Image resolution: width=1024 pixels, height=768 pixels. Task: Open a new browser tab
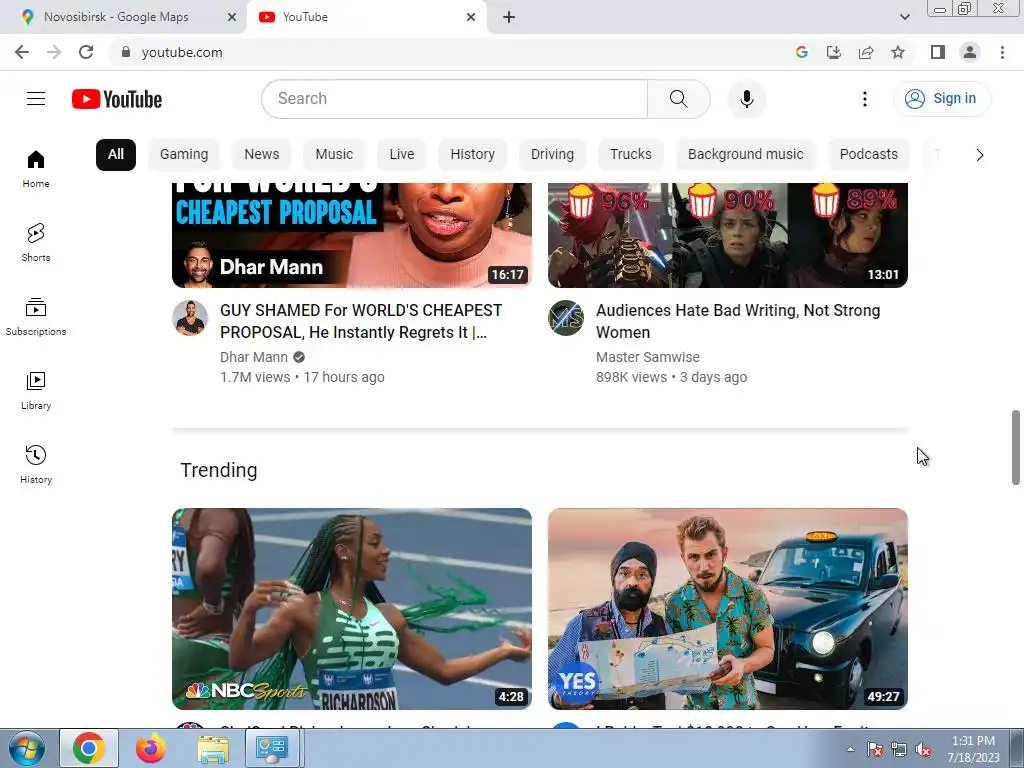click(509, 17)
